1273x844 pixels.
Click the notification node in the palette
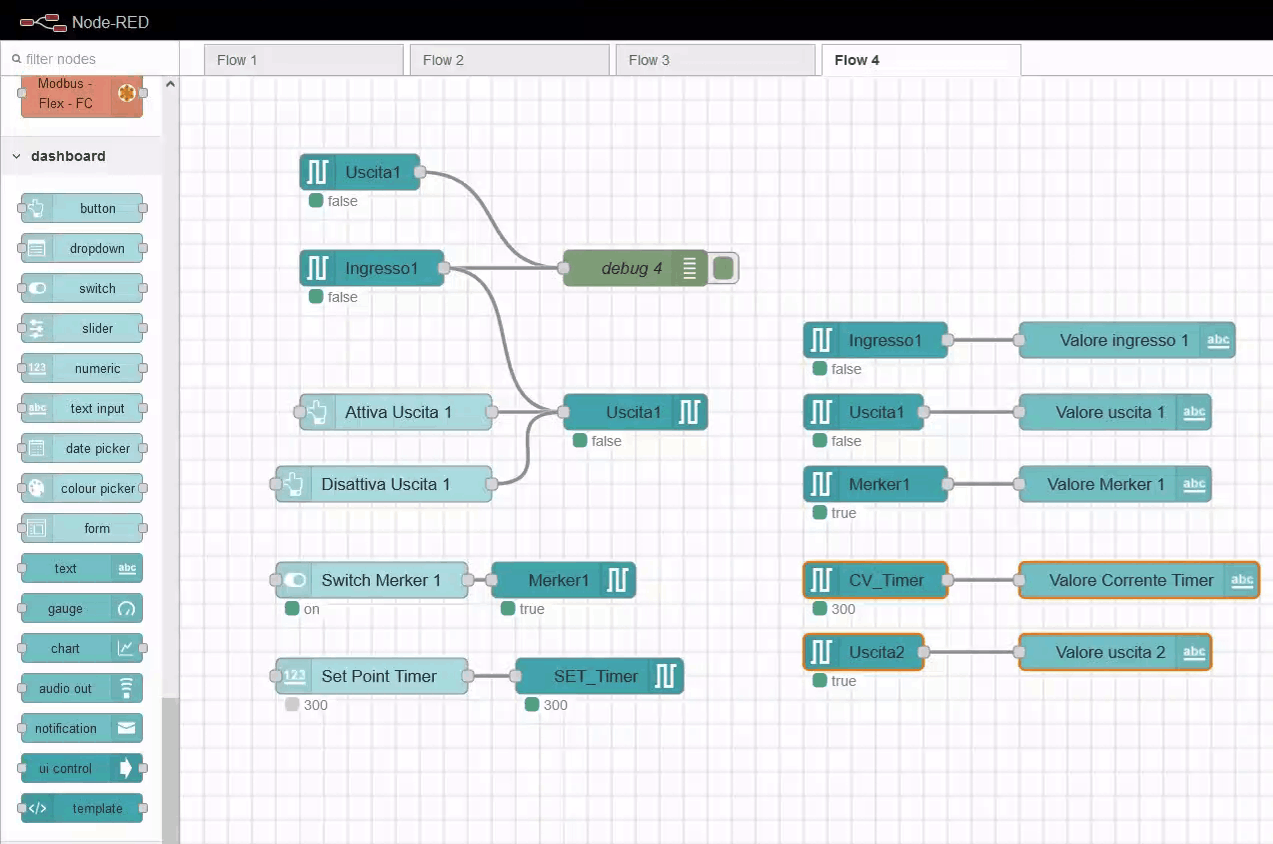click(81, 728)
